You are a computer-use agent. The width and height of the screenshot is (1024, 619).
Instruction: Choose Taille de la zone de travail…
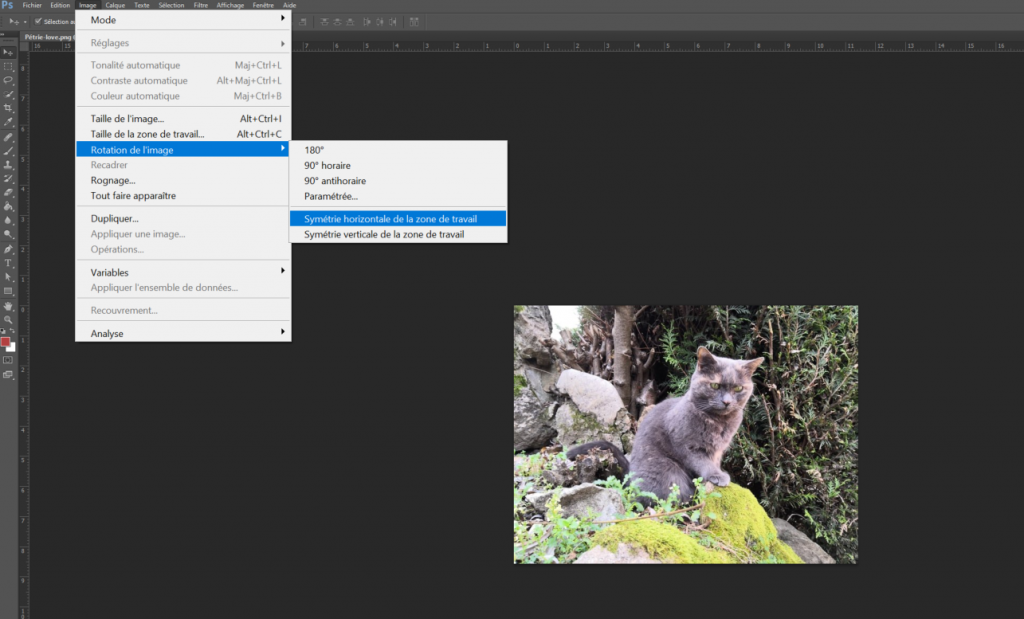[x=184, y=134]
